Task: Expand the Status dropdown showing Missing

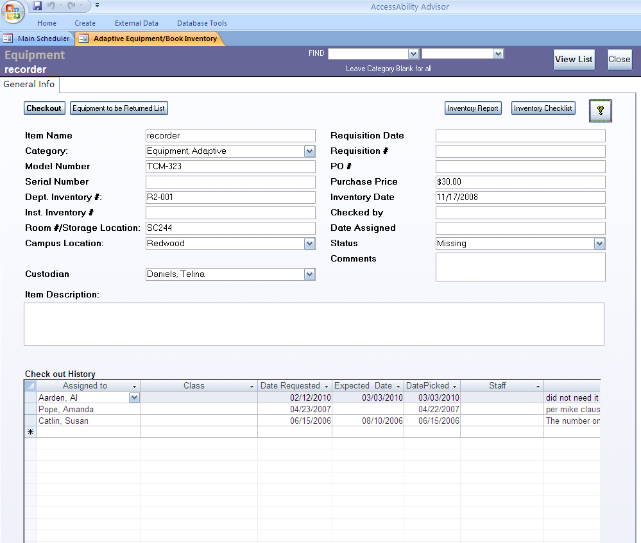Action: point(599,244)
